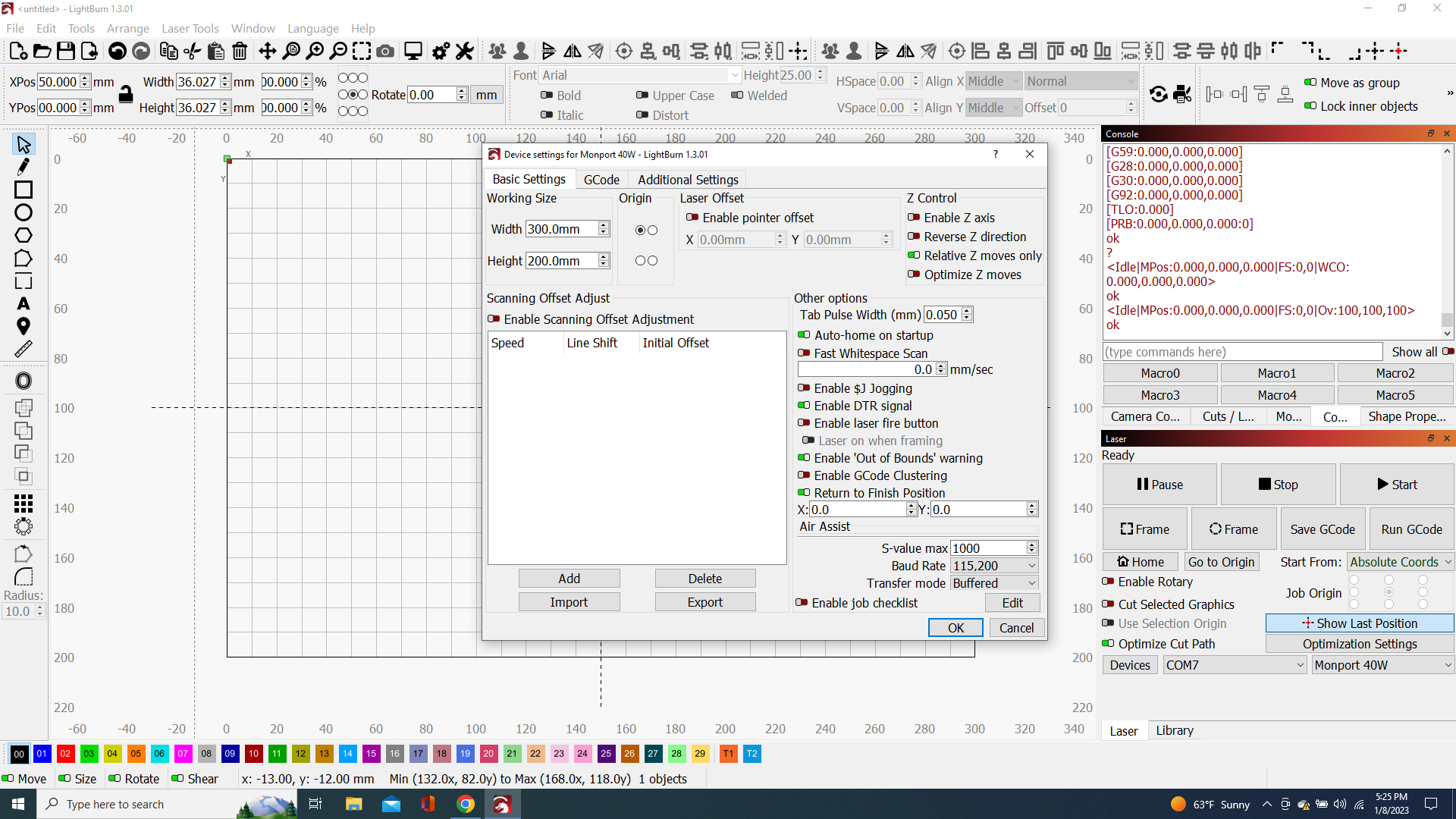Select the T1 tool layer swatch
Viewport: 1456px width, 819px height.
pyautogui.click(x=728, y=754)
